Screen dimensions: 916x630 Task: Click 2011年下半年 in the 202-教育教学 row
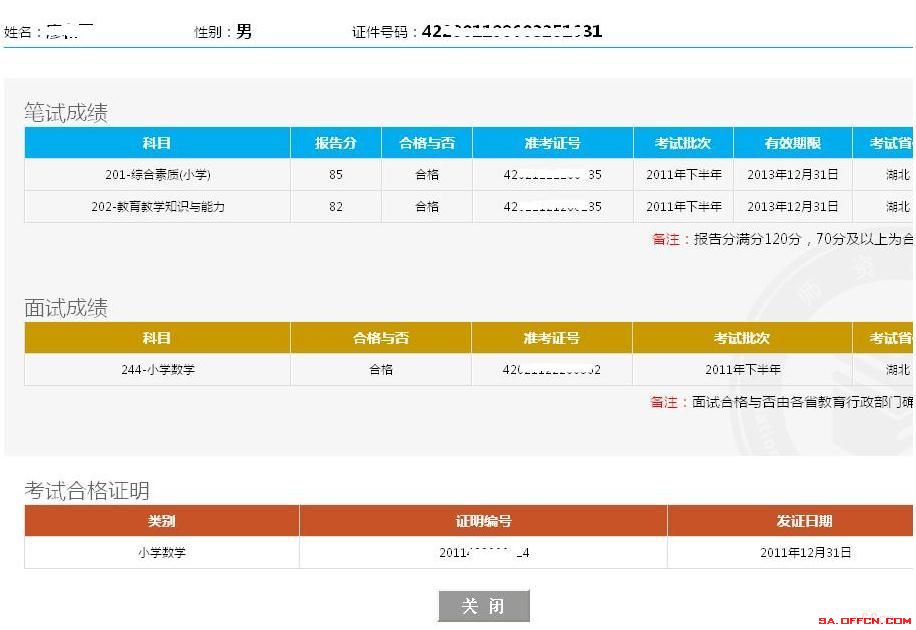tap(684, 206)
